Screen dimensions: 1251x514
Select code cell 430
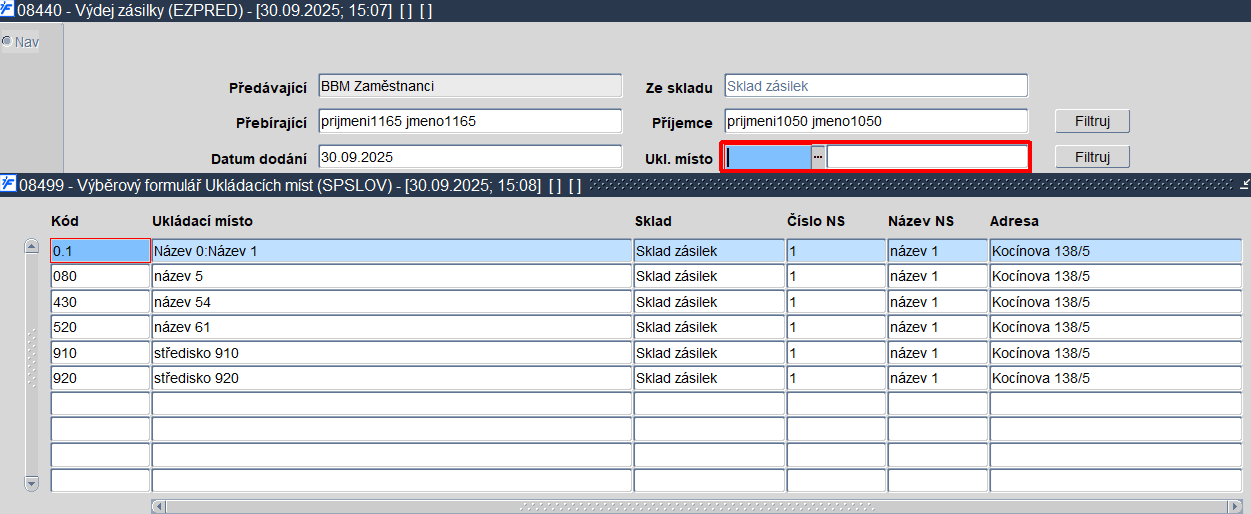[x=100, y=301]
